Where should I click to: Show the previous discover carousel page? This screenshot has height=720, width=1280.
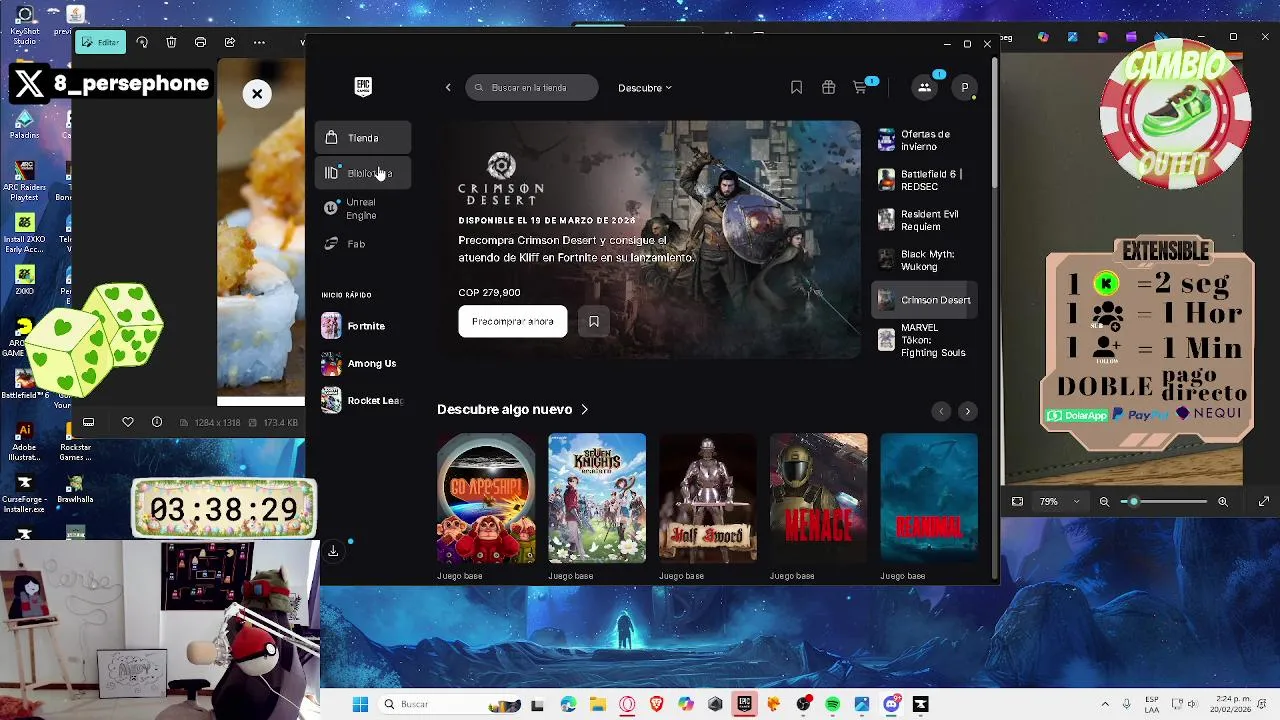coord(940,411)
